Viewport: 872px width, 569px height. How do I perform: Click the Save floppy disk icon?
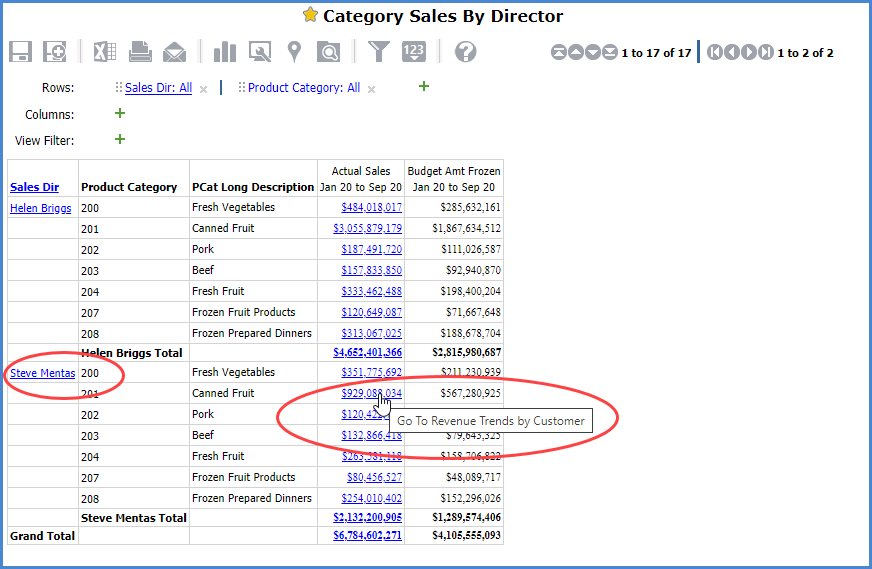pyautogui.click(x=21, y=52)
